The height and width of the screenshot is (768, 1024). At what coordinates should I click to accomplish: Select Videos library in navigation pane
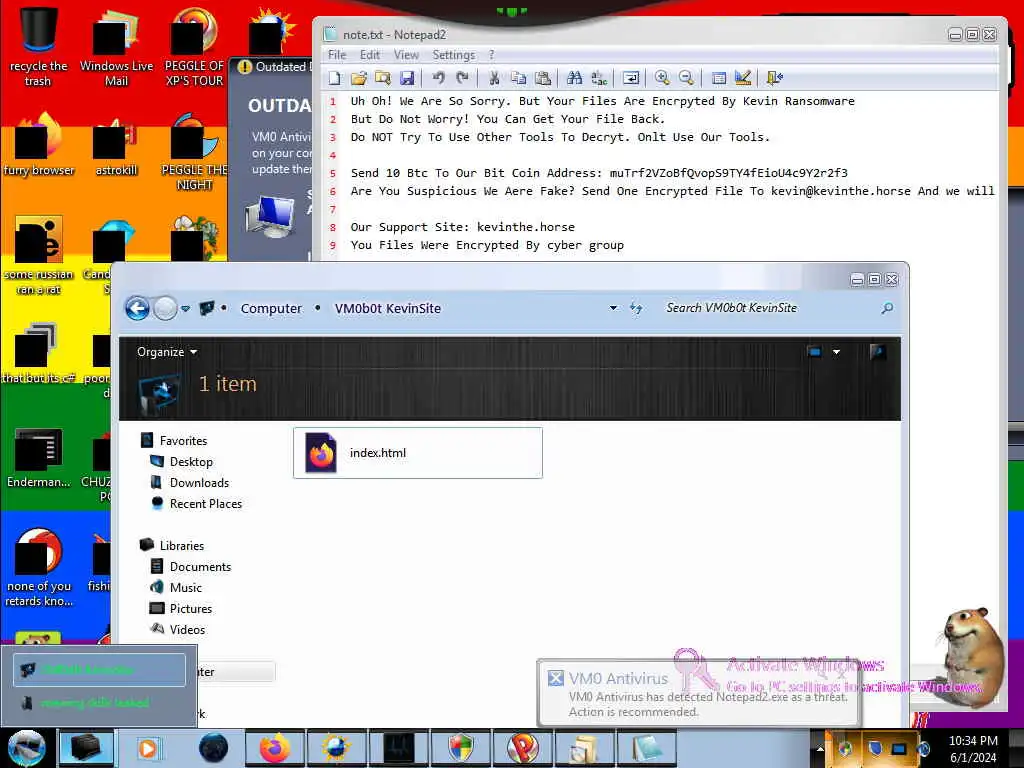coord(187,629)
